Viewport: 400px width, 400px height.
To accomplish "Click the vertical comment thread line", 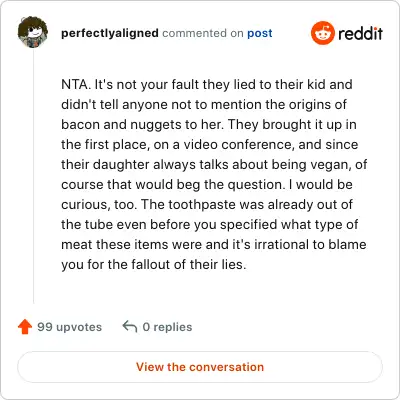I will [x=33, y=176].
